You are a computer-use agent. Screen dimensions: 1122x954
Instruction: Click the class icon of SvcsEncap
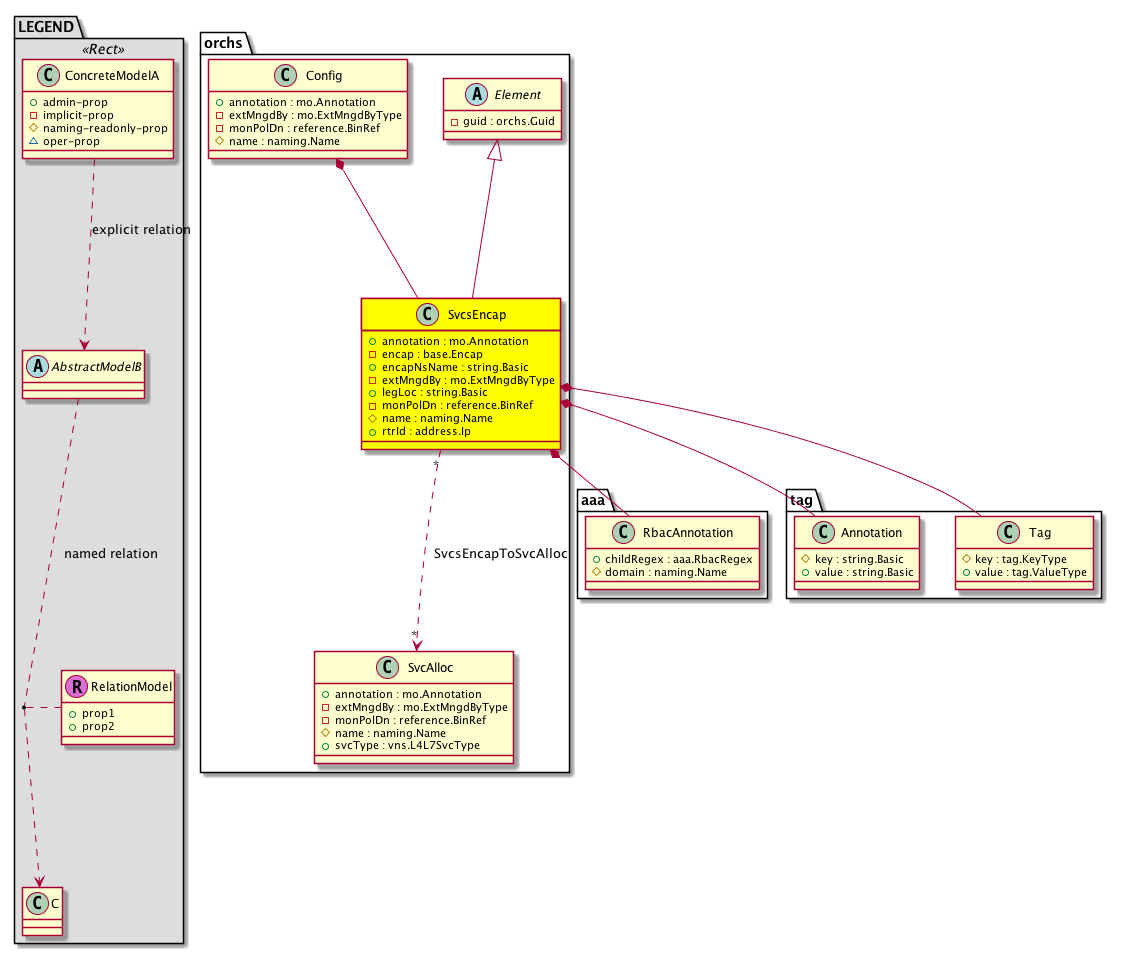click(427, 314)
